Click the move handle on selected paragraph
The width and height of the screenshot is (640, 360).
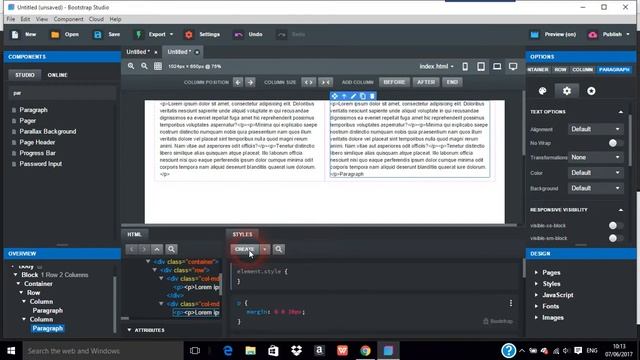pyautogui.click(x=335, y=96)
